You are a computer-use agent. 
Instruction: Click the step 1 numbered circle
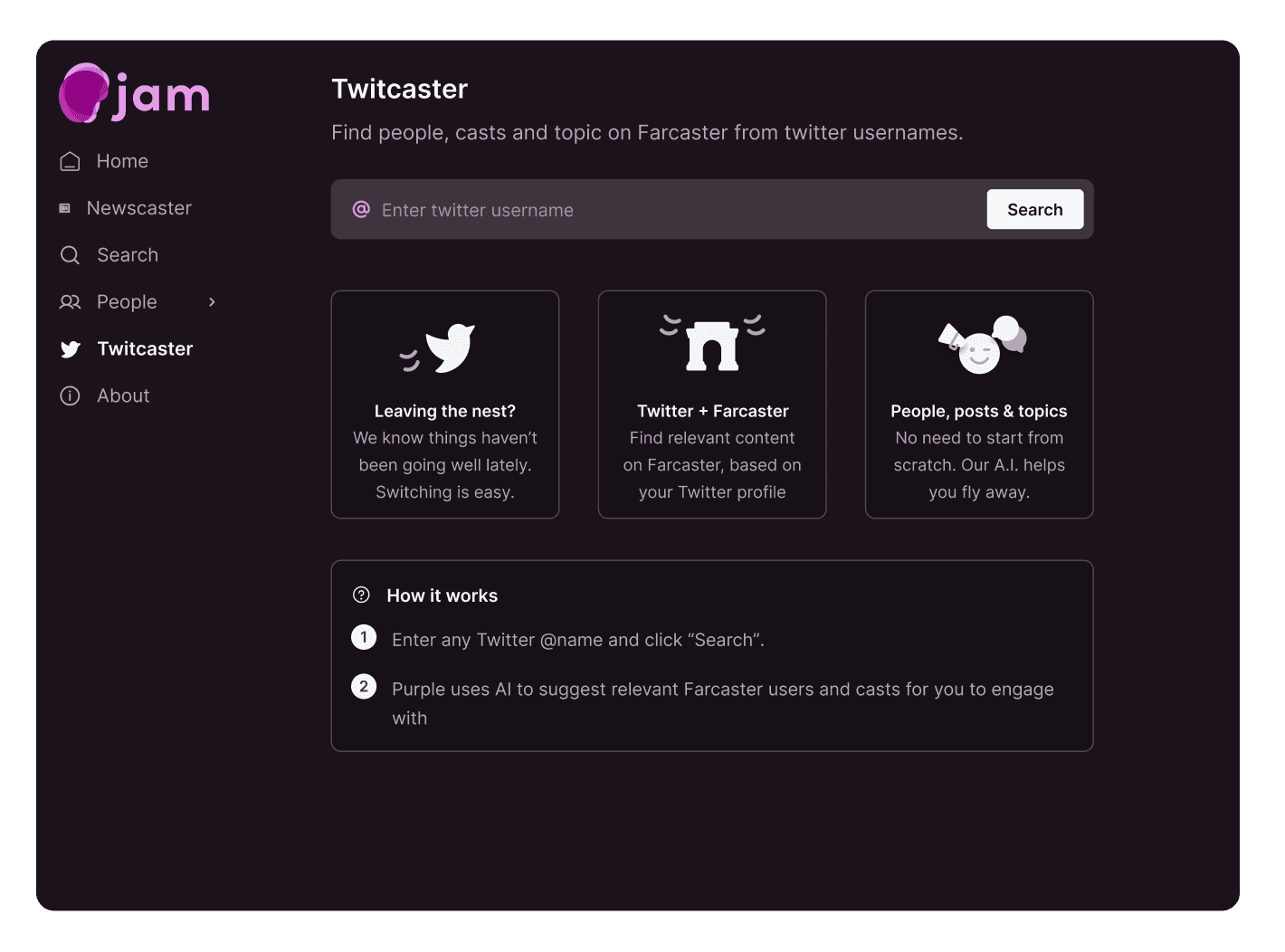(364, 637)
